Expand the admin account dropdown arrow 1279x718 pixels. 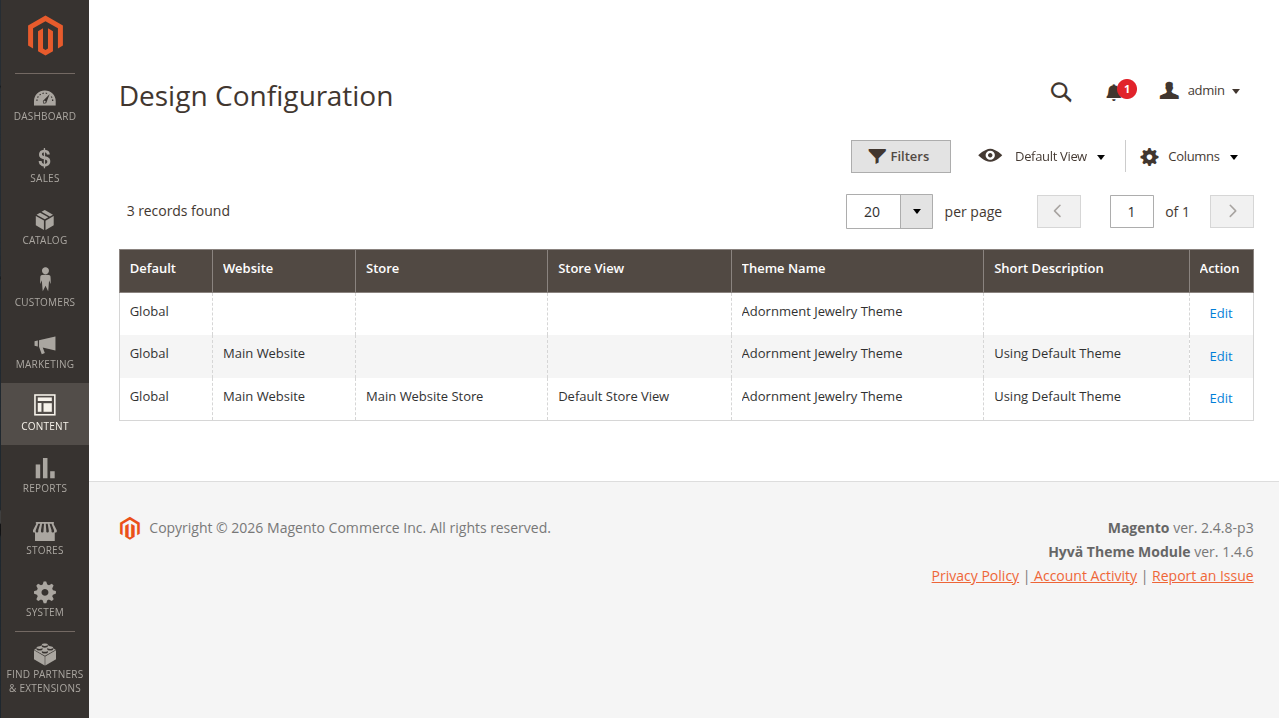[1236, 91]
